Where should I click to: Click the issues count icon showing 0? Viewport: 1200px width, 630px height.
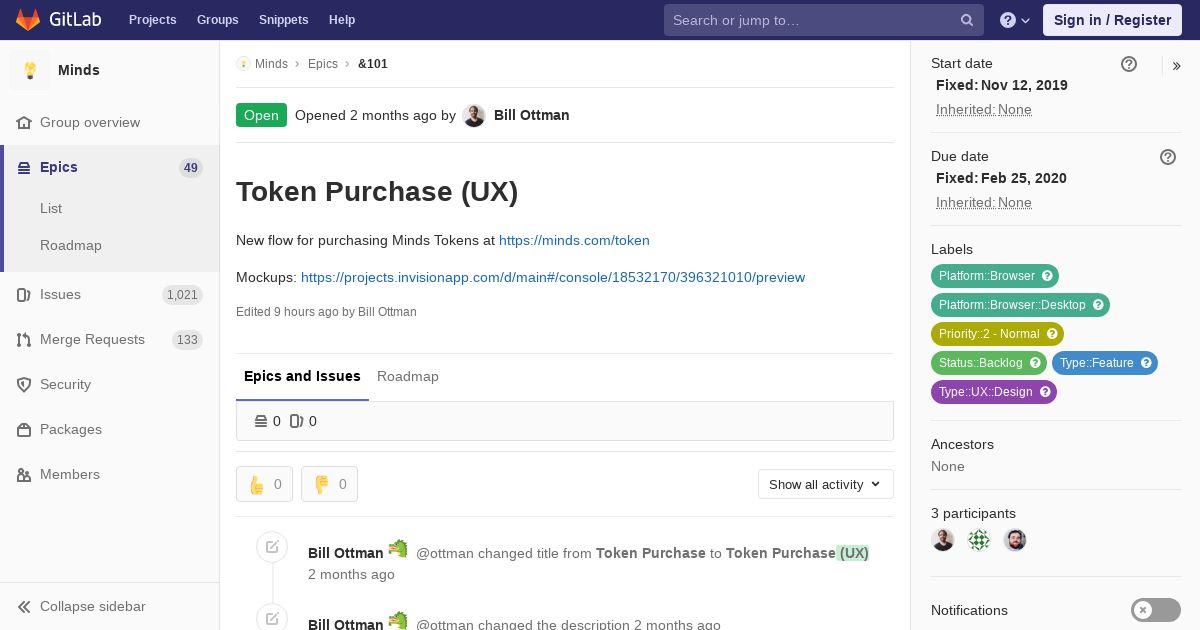tap(297, 421)
